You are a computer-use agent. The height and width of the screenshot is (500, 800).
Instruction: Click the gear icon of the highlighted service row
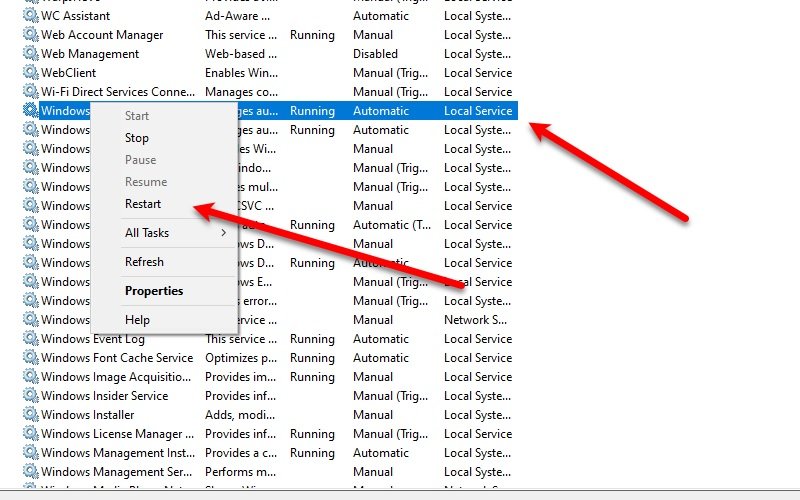[x=31, y=110]
